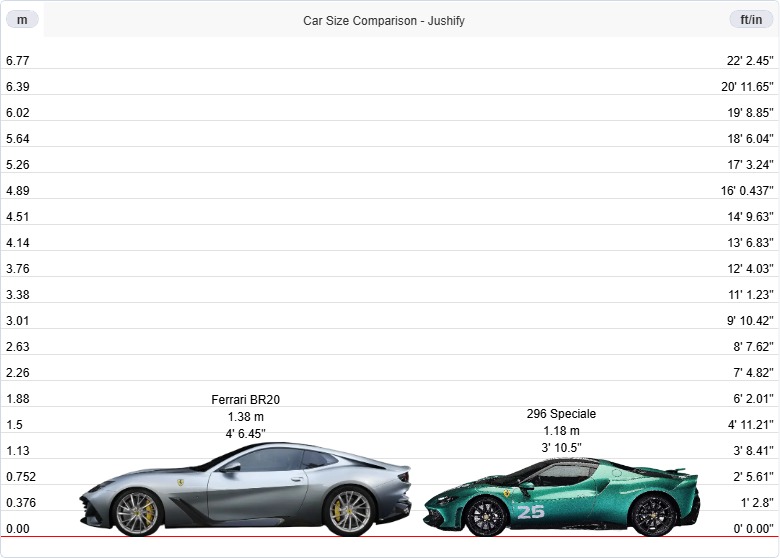Click the '3.01' meter scale label
Image resolution: width=780 pixels, height=558 pixels.
coord(18,321)
